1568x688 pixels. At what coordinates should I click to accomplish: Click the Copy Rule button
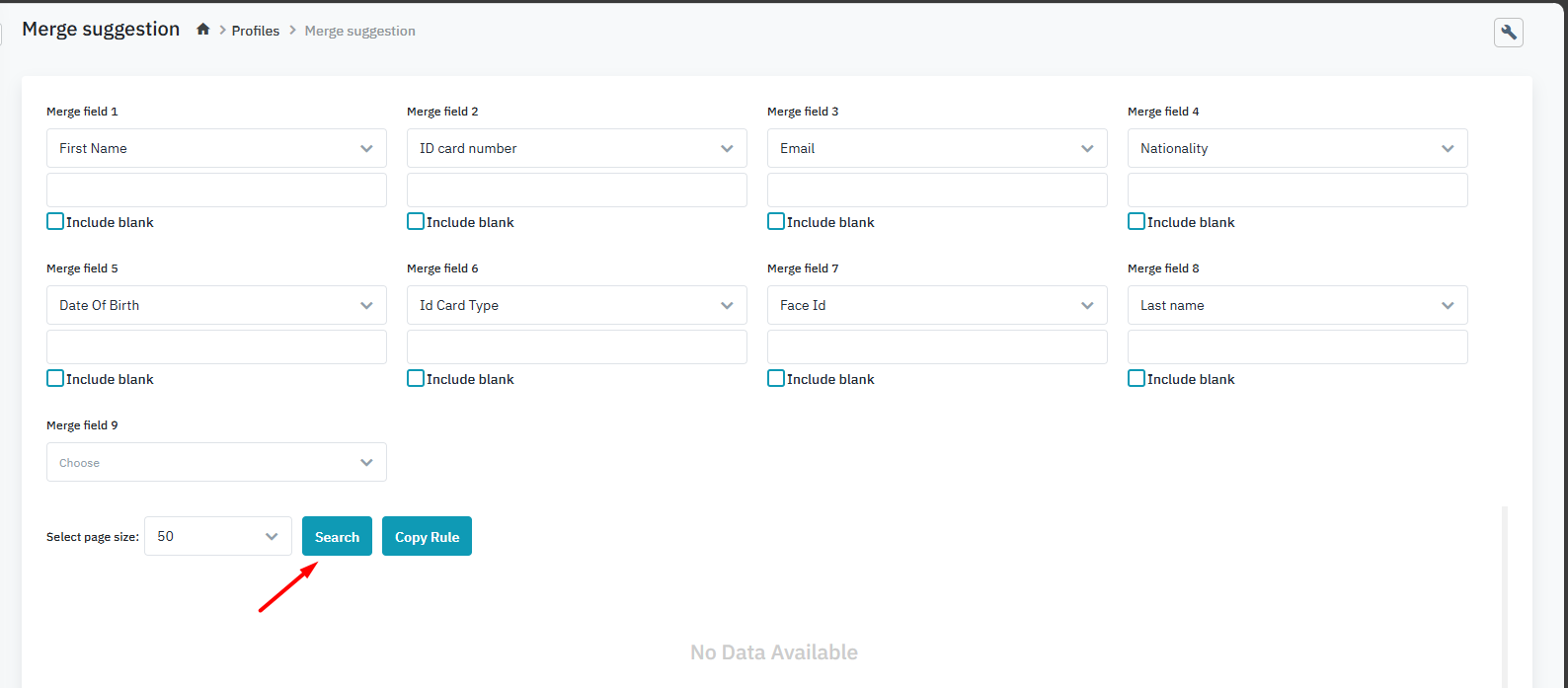427,537
